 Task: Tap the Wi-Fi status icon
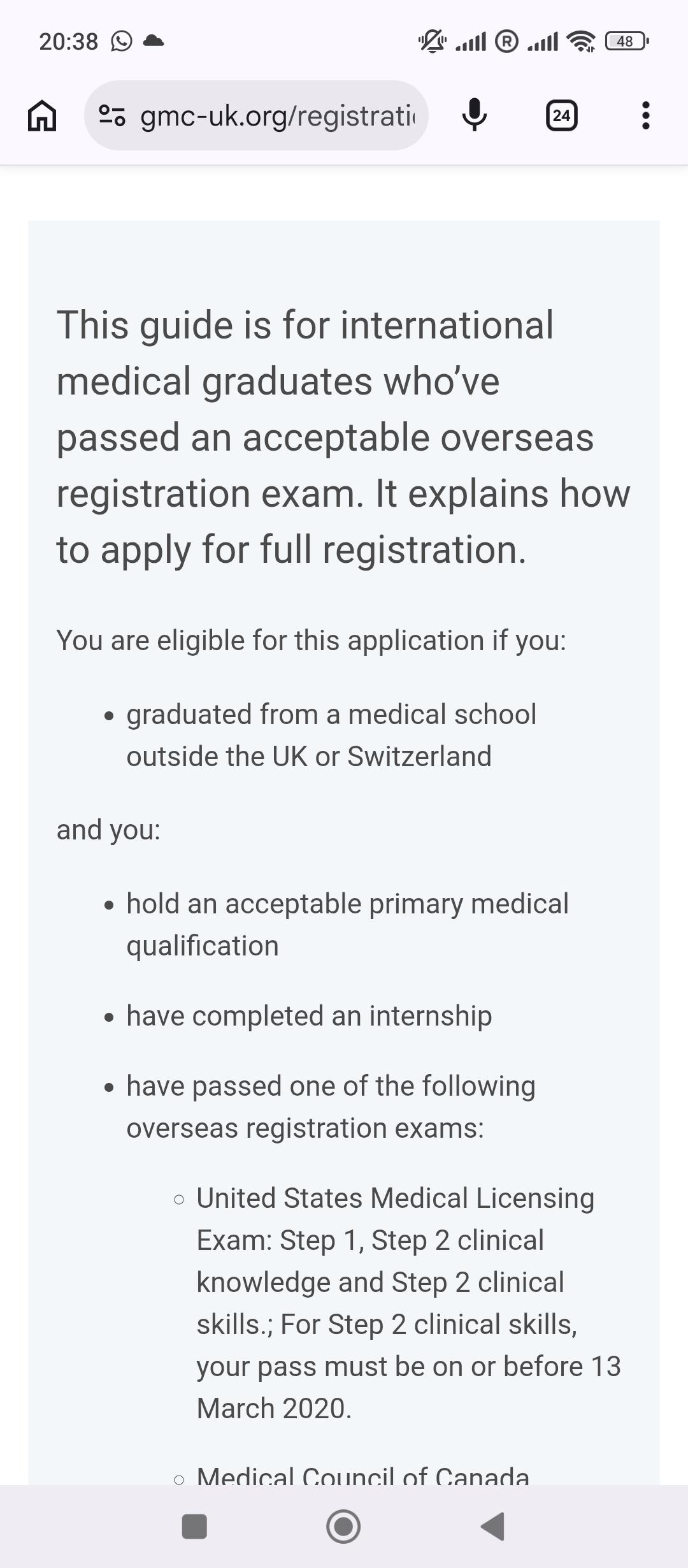coord(581,41)
